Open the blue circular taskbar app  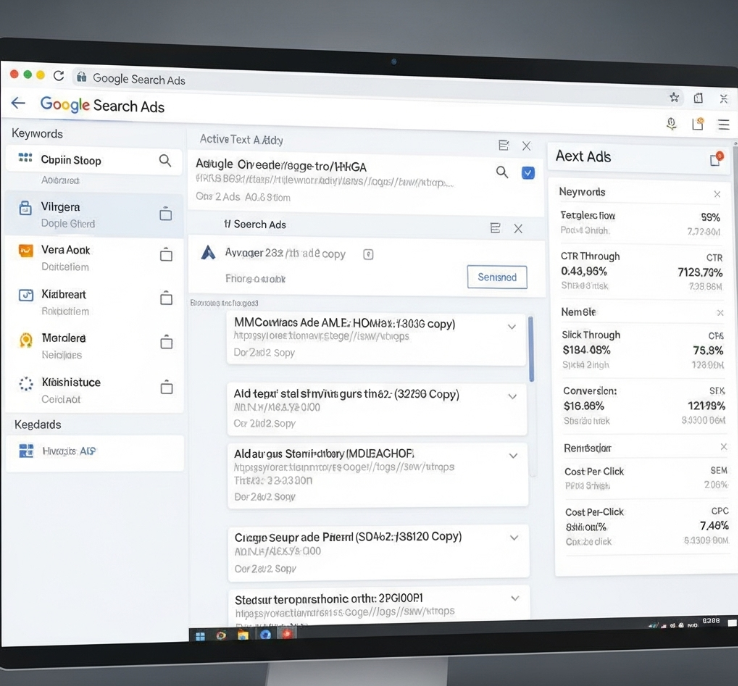(265, 635)
